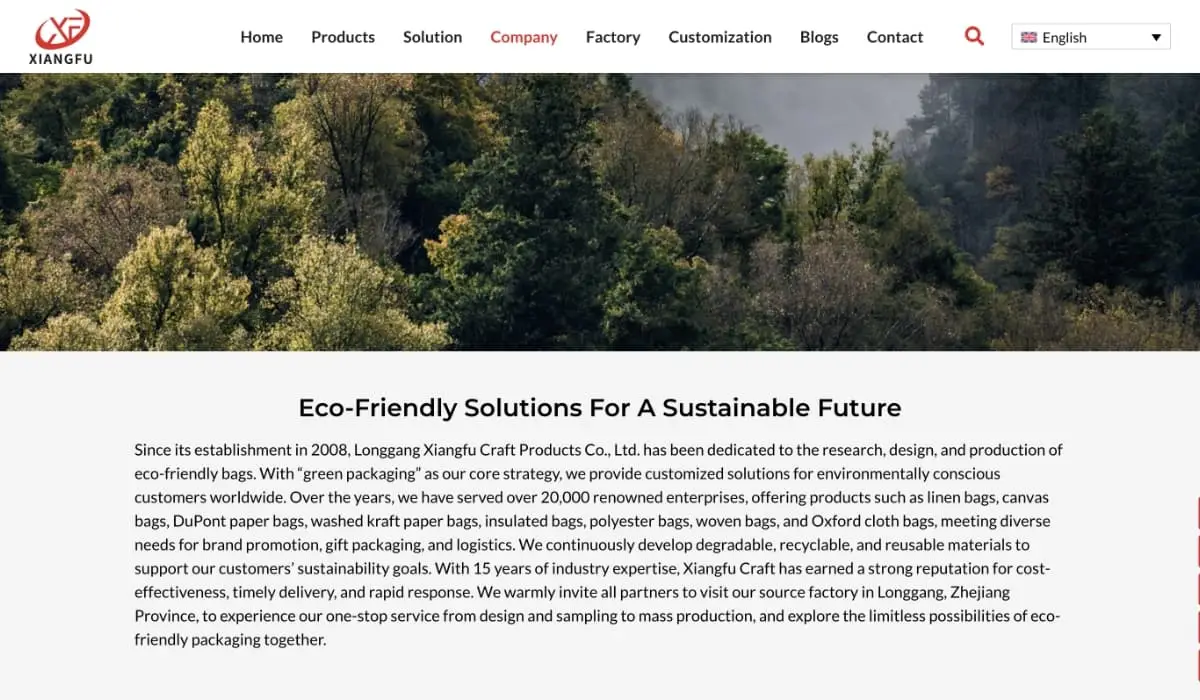This screenshot has height=700, width=1200.
Task: Expand the language dropdown arrow
Action: point(1156,37)
